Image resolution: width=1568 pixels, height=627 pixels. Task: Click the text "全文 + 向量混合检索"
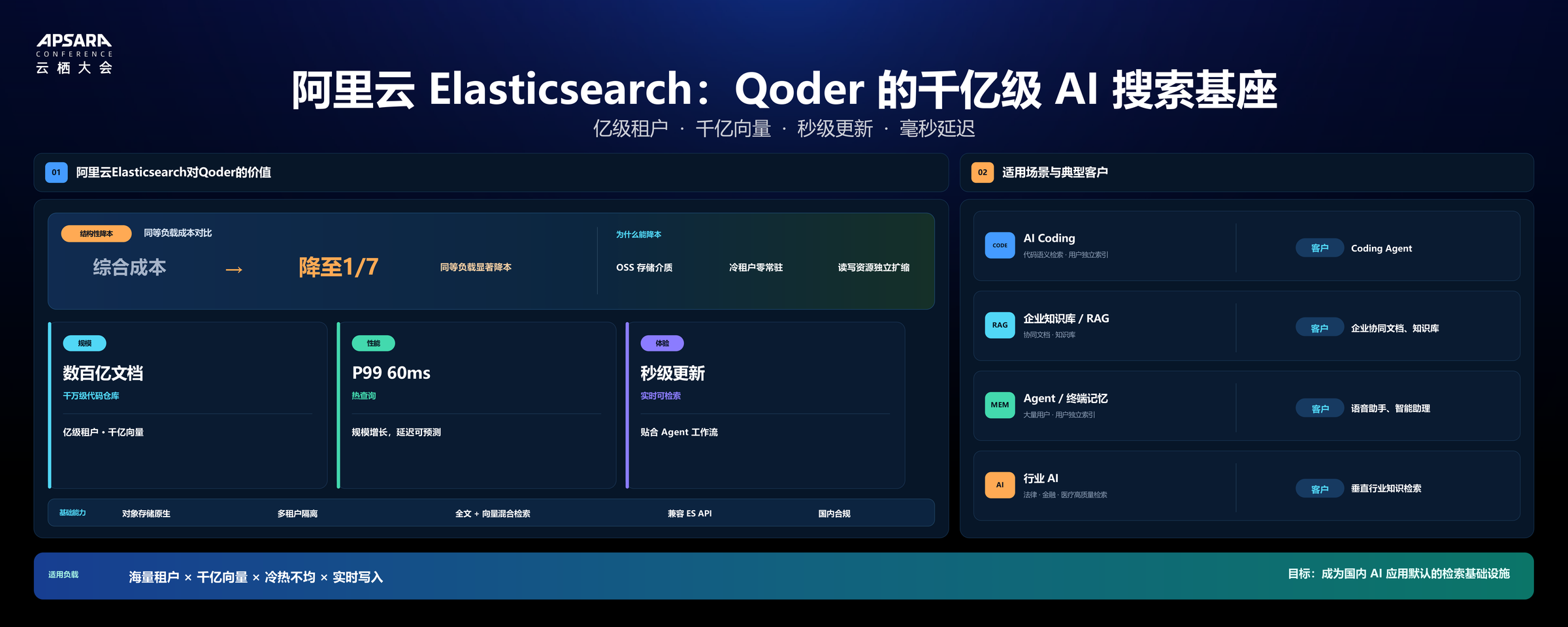[x=493, y=514]
